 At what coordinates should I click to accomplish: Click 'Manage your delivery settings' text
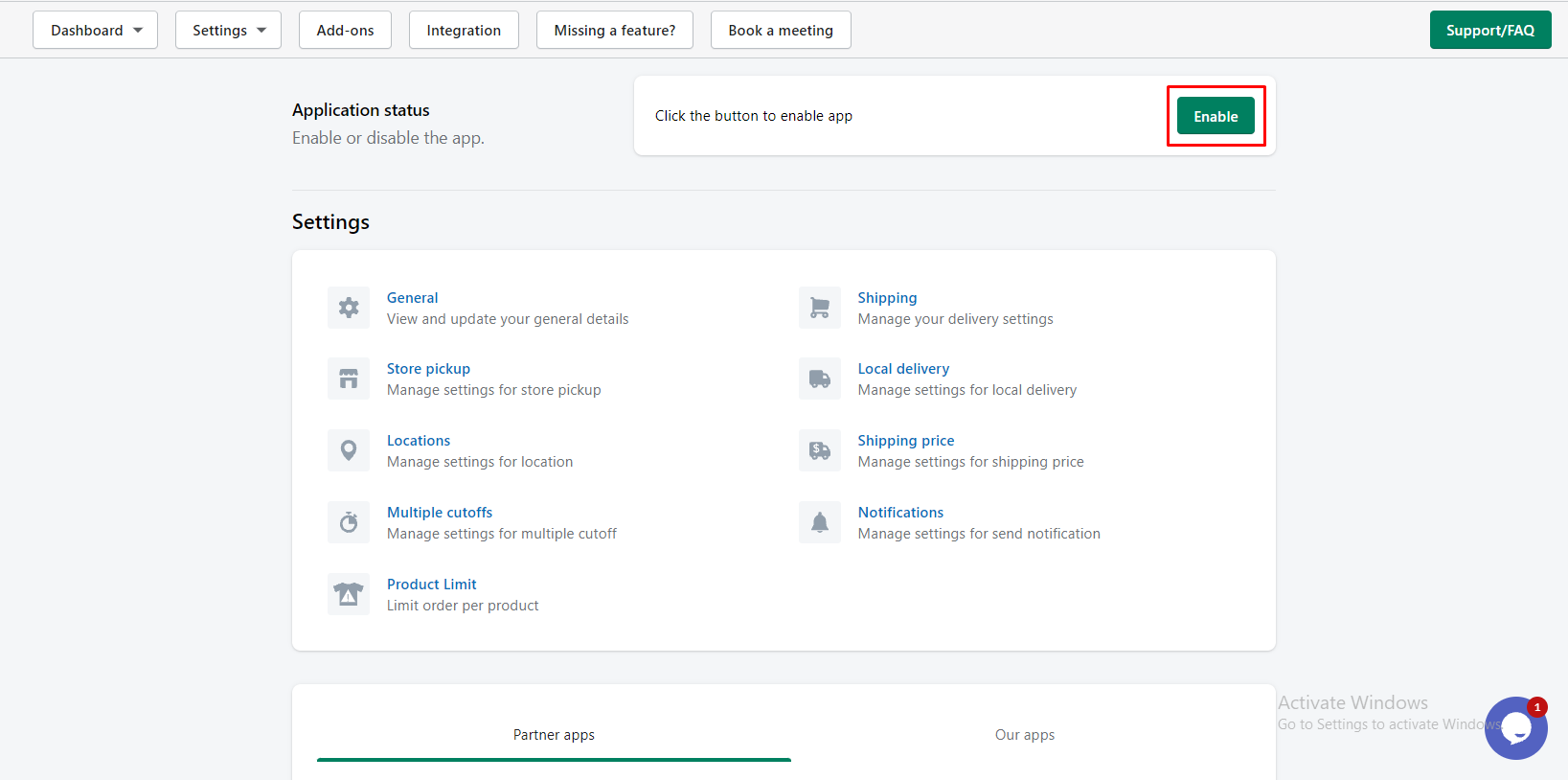[x=956, y=319]
